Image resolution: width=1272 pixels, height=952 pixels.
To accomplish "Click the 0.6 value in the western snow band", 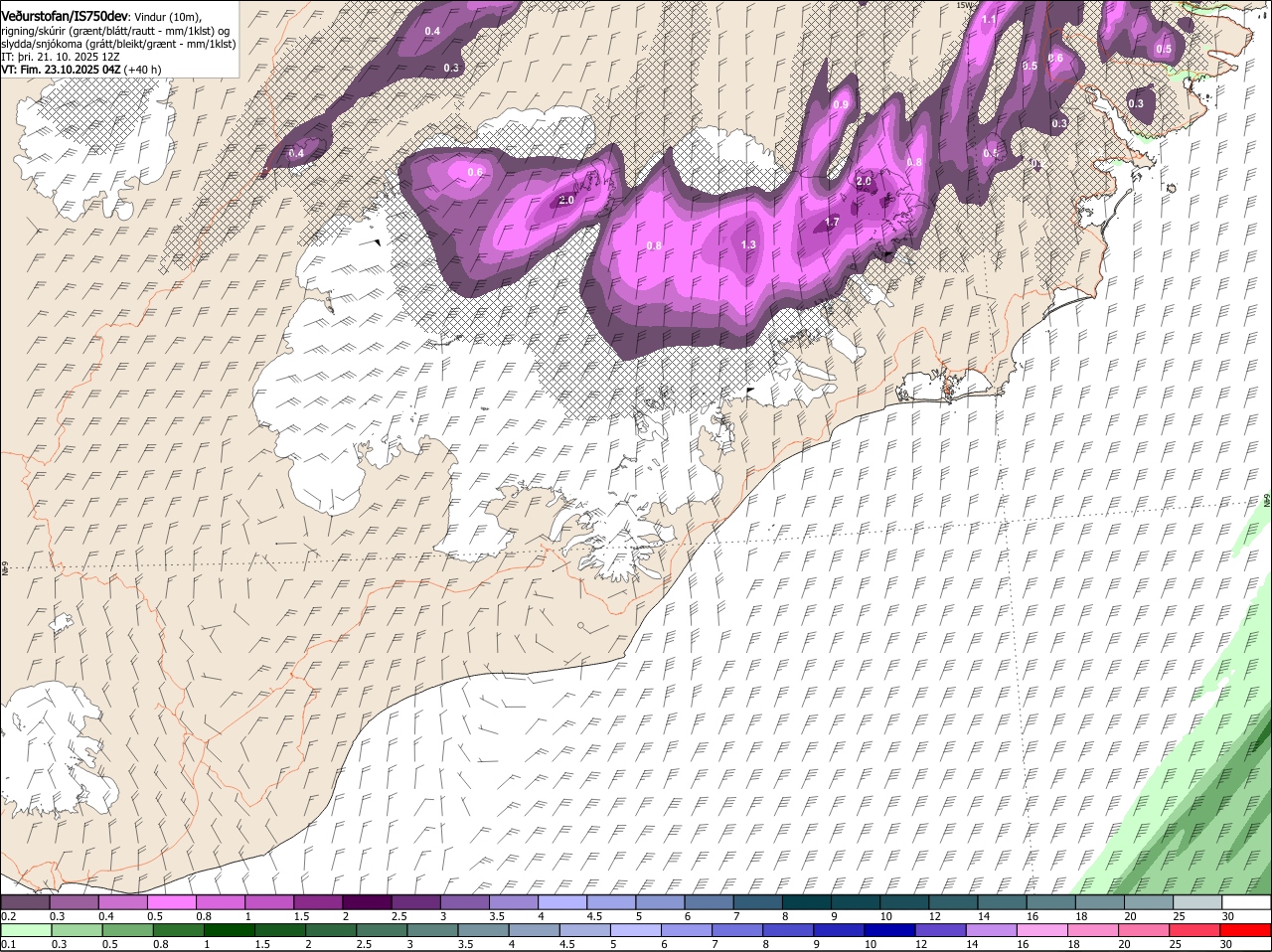I will 475,172.
